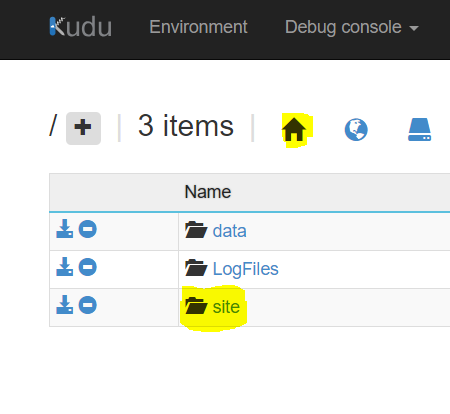
Task: Download the LogFiles folder
Action: tap(65, 267)
